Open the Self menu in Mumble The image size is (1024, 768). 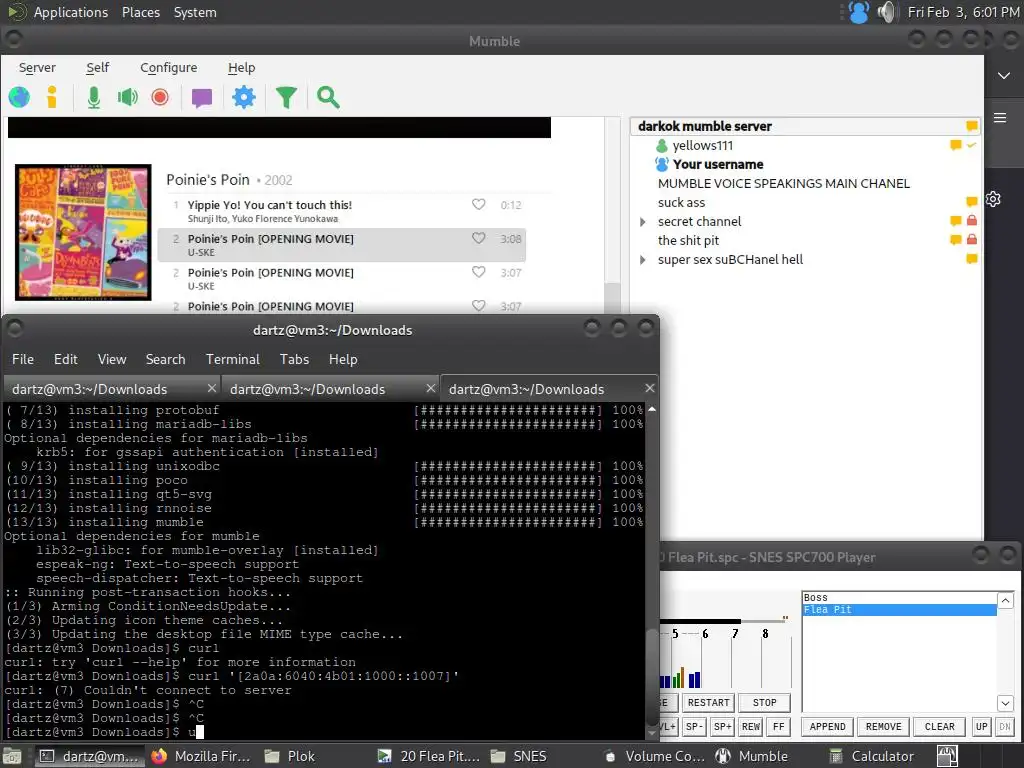(97, 67)
